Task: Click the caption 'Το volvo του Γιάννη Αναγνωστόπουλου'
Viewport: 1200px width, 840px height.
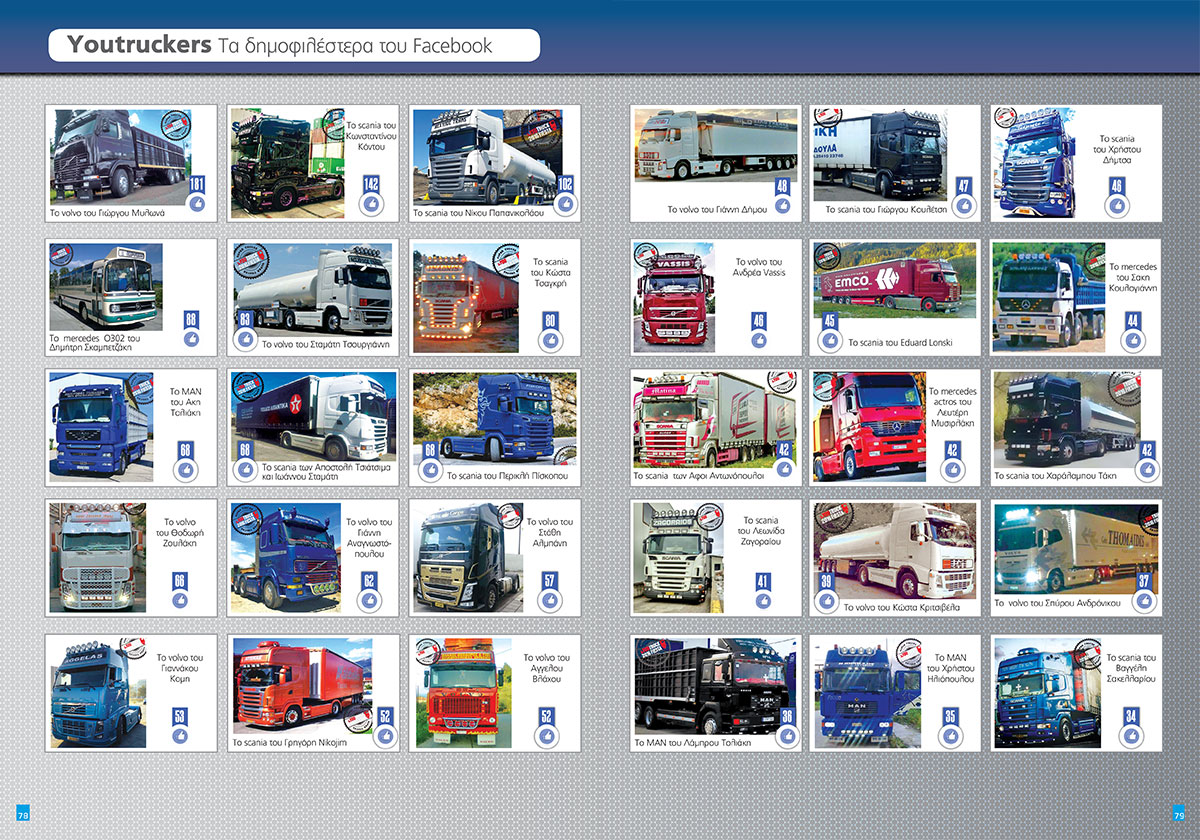Action: [x=368, y=539]
